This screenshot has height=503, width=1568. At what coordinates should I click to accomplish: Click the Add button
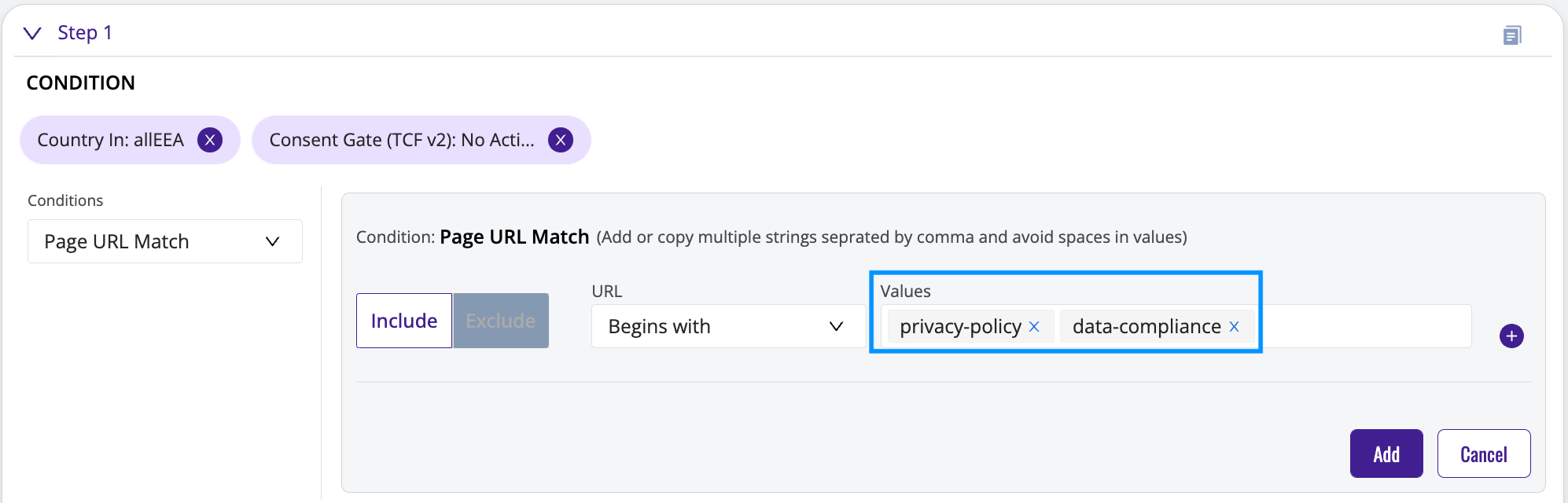tap(1386, 453)
